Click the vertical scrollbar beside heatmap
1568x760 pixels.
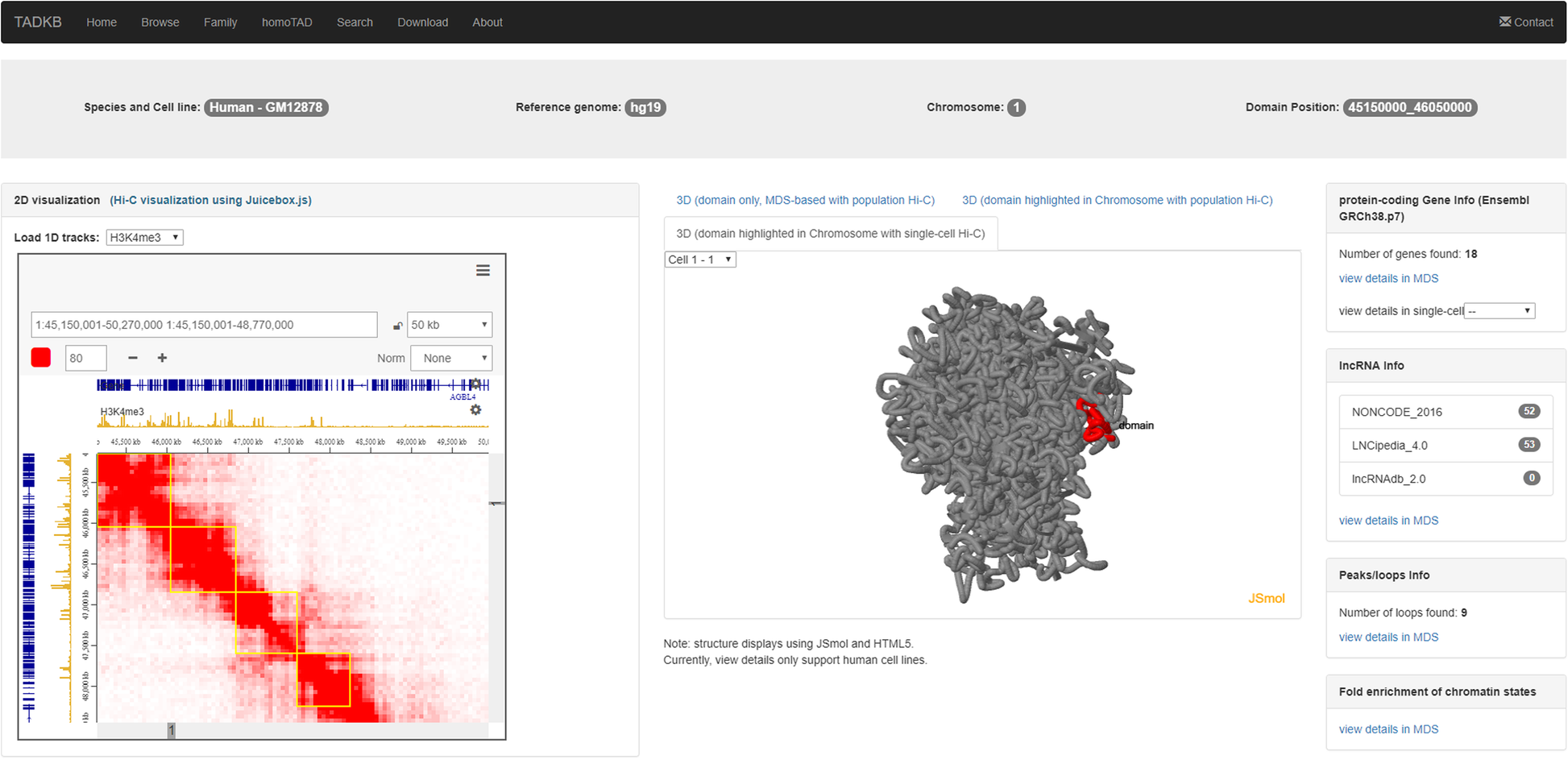click(x=497, y=588)
